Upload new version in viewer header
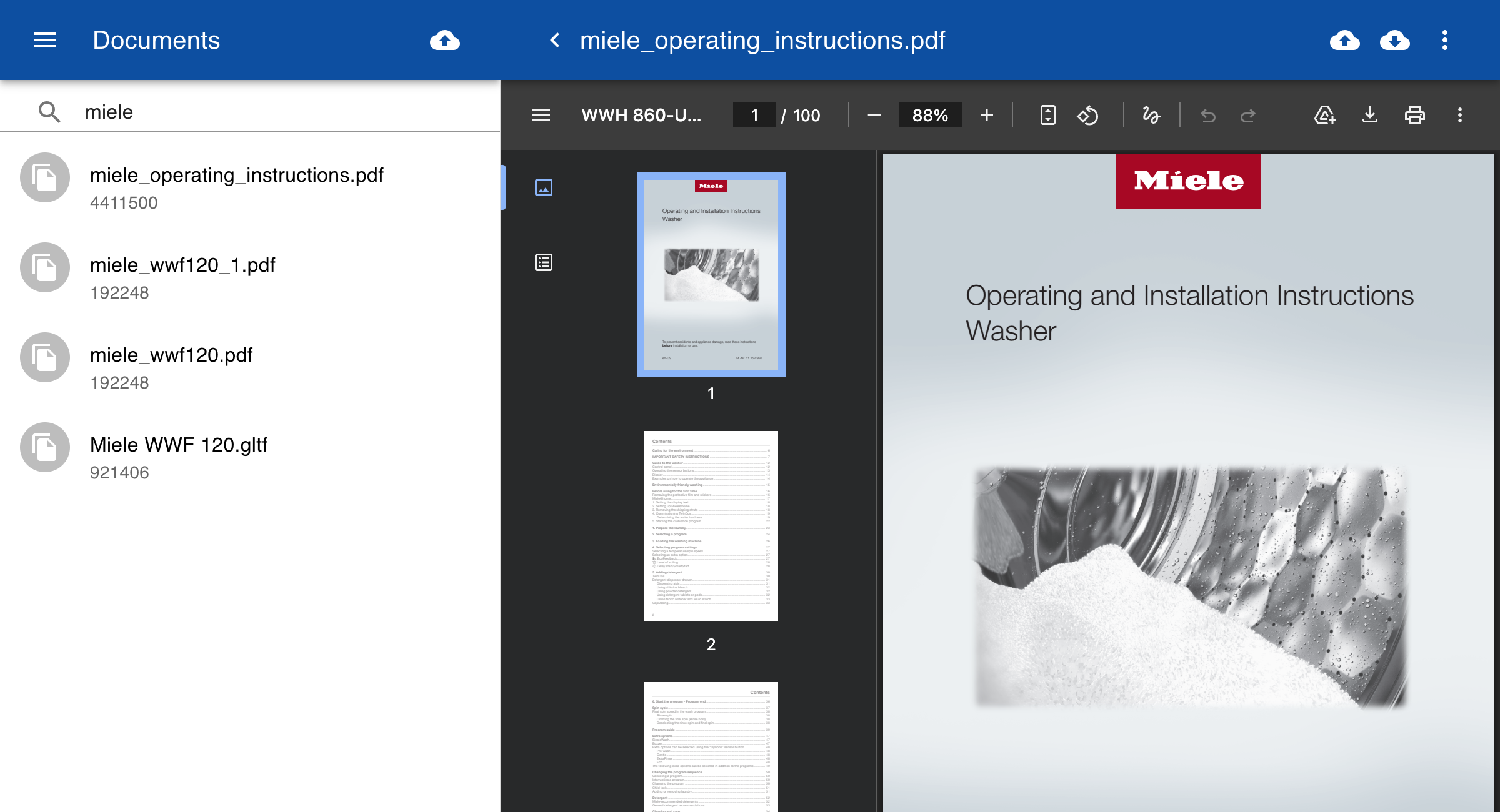 point(1345,41)
